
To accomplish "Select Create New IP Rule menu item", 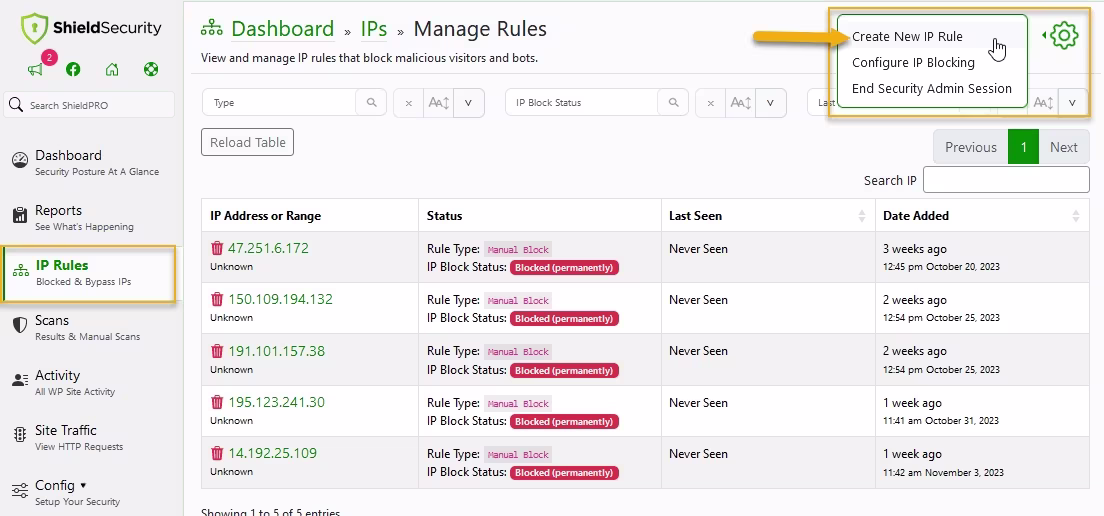I will point(907,37).
